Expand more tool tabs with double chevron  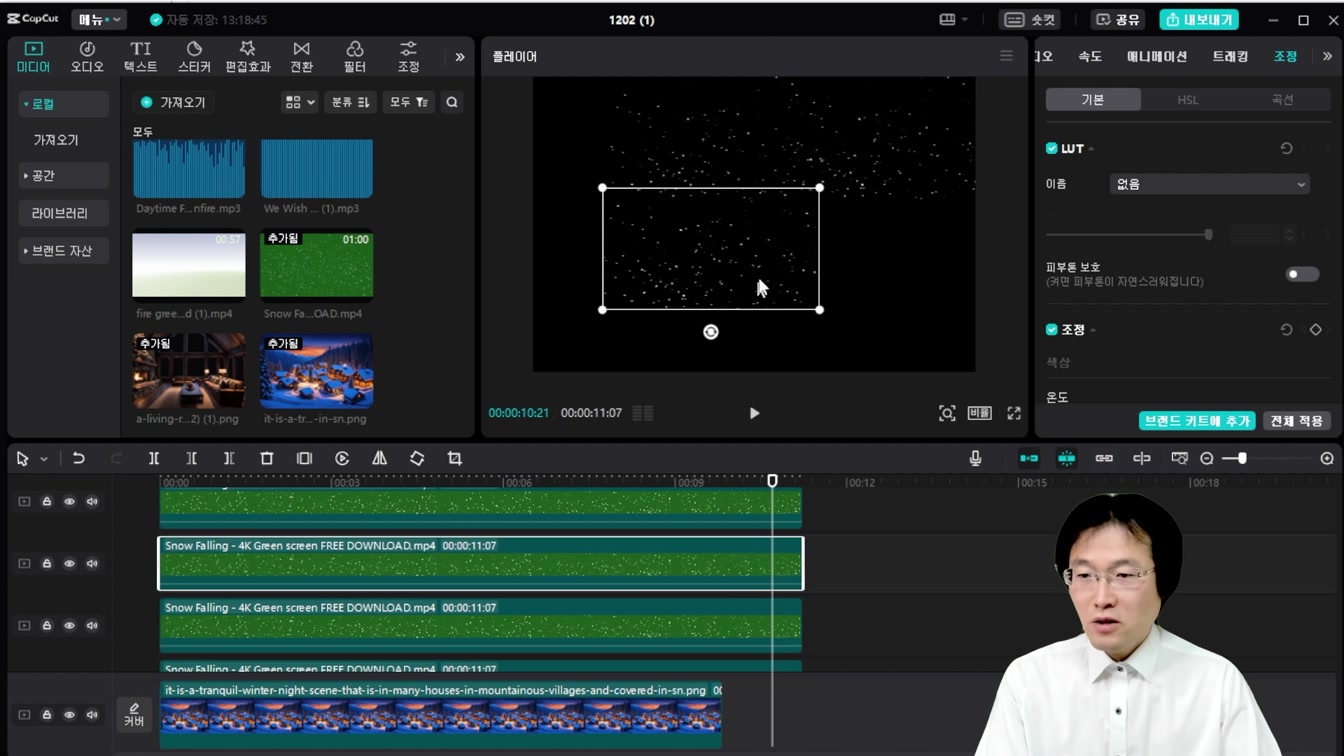(460, 57)
